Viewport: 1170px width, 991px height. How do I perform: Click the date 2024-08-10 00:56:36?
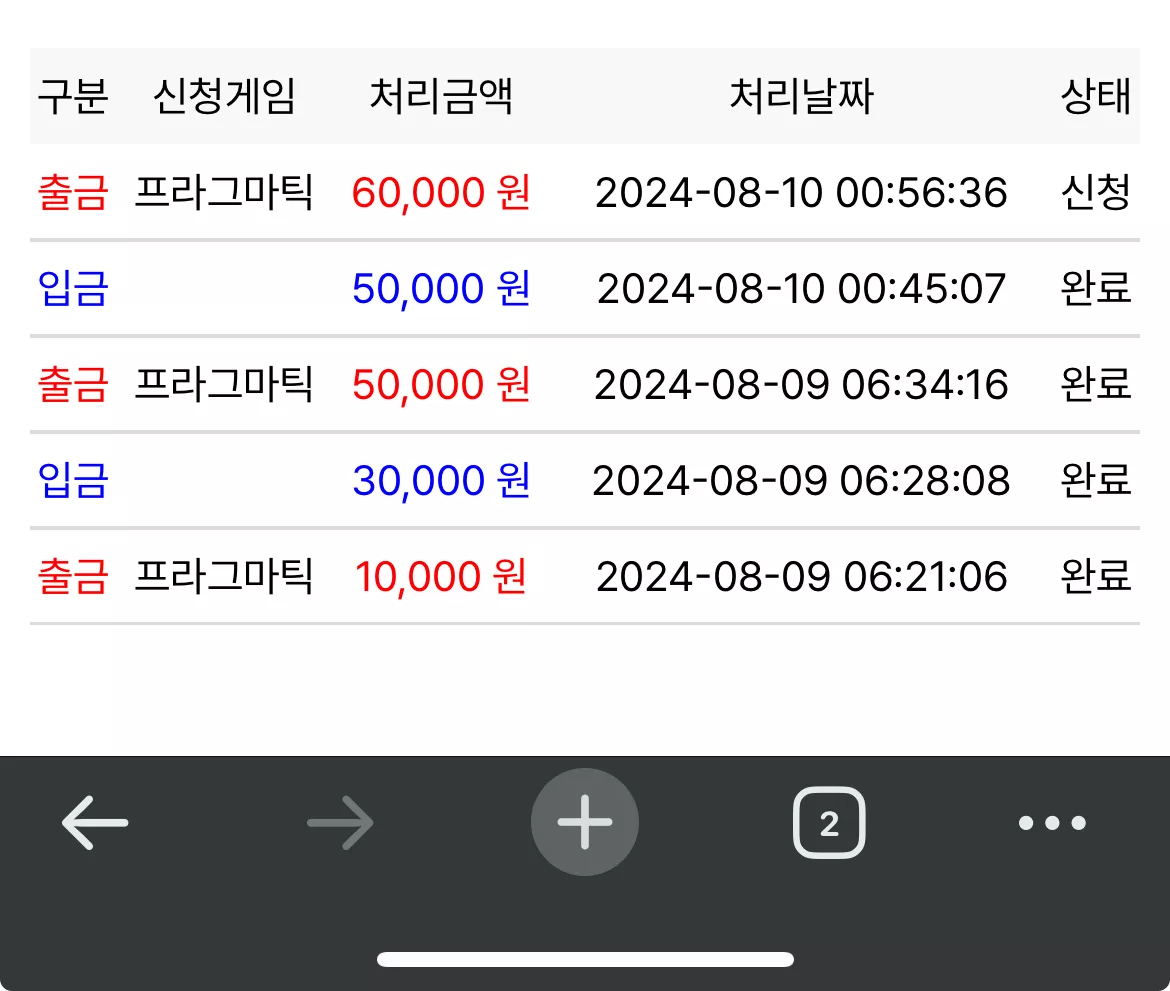801,193
